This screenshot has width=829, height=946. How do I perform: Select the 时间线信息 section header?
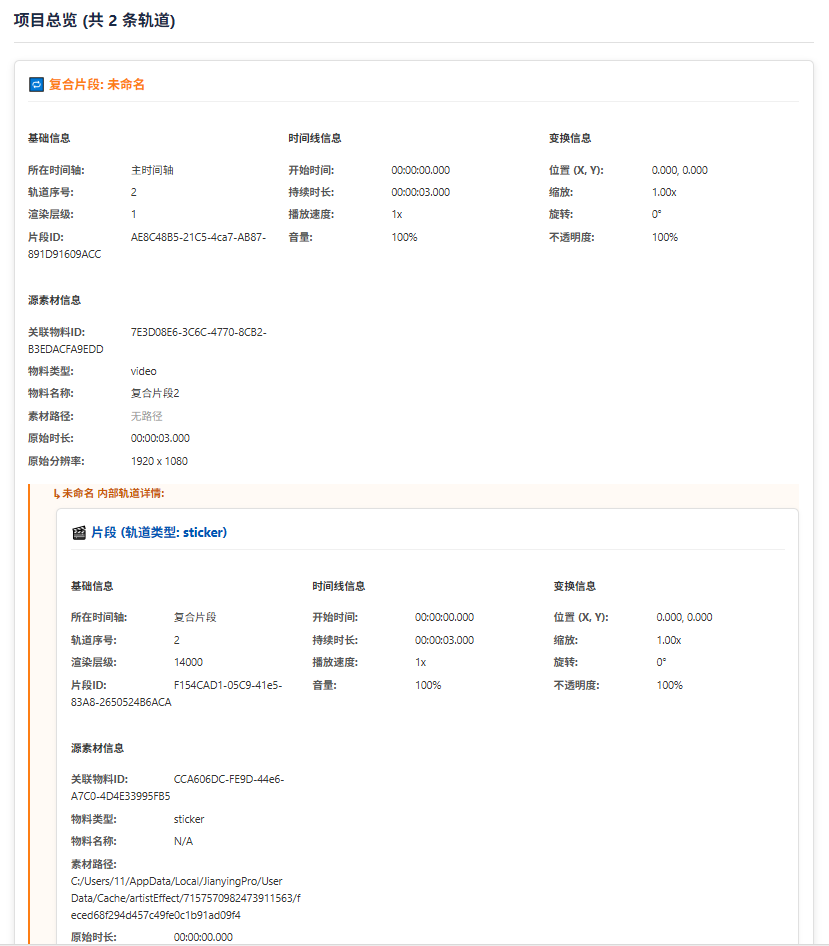pos(313,139)
